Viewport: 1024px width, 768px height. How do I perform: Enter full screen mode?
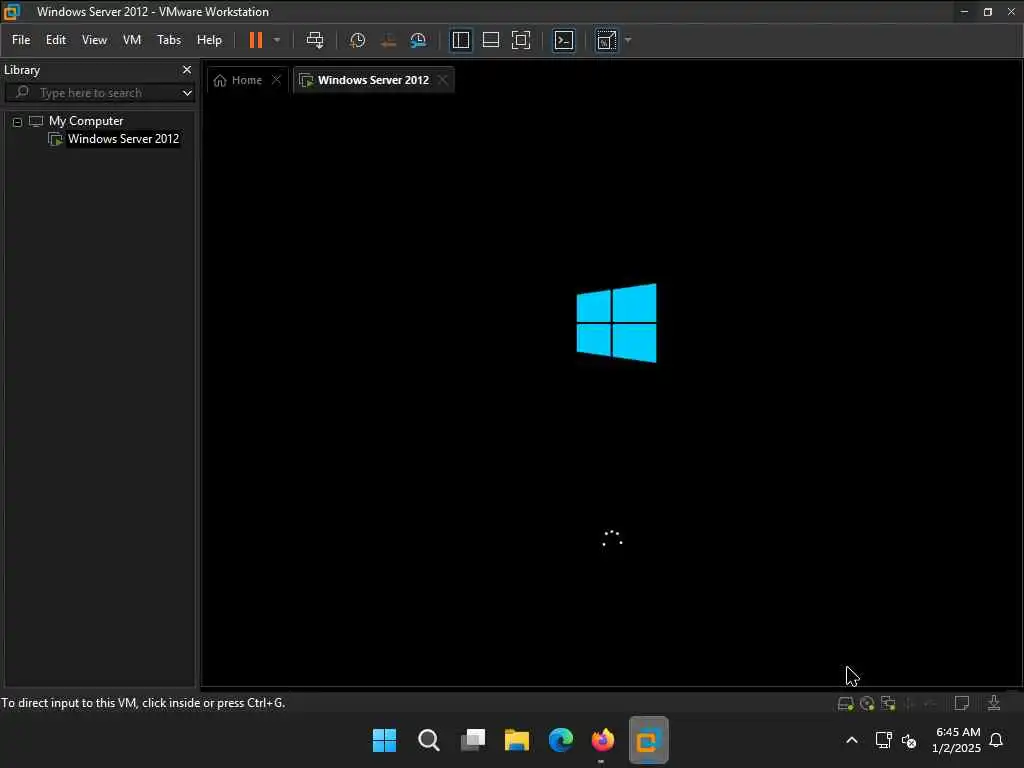(520, 40)
